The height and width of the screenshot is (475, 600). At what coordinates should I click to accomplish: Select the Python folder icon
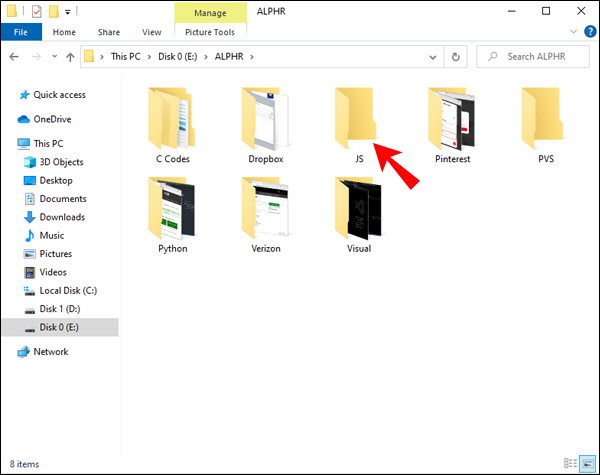click(172, 208)
